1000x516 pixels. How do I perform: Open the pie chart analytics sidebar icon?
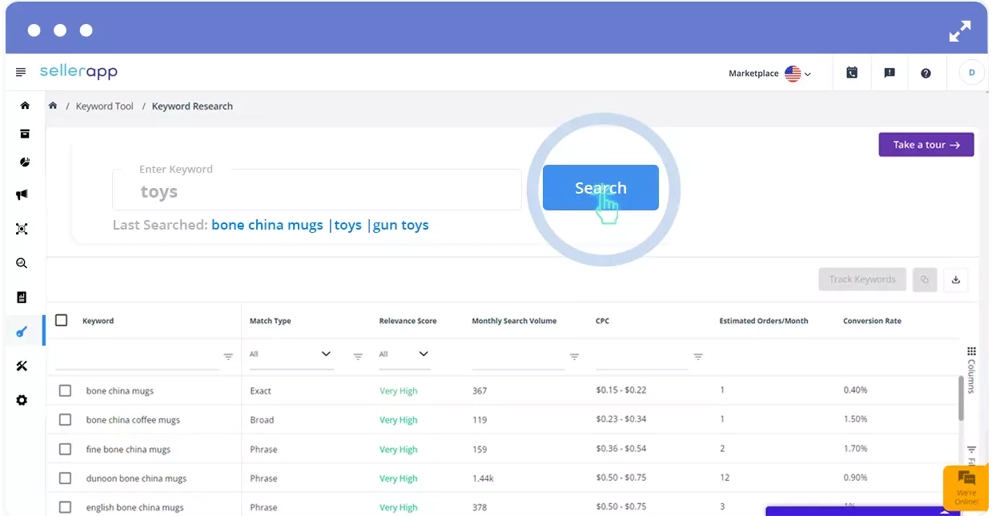coord(24,162)
